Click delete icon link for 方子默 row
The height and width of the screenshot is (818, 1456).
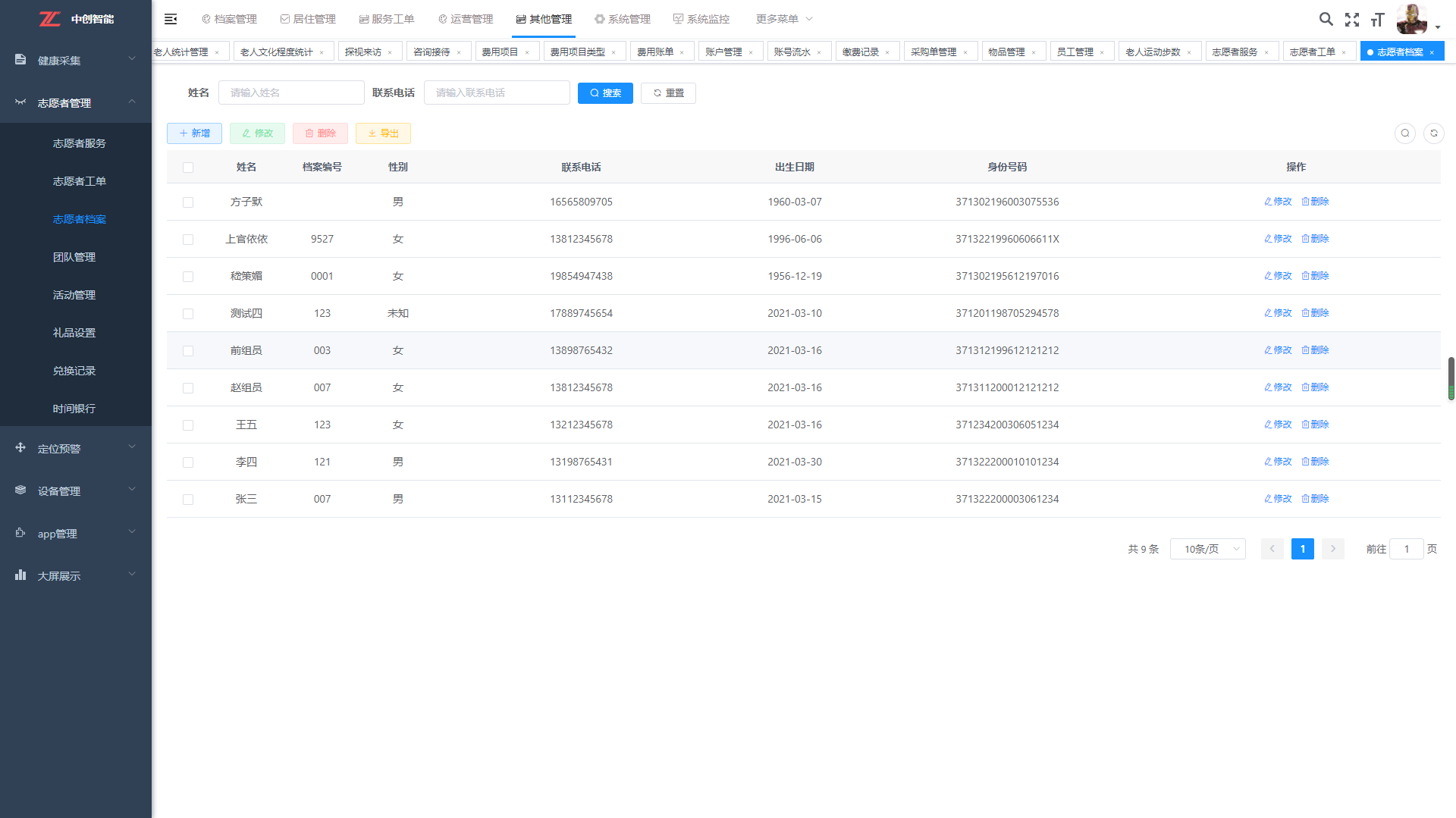1315,202
